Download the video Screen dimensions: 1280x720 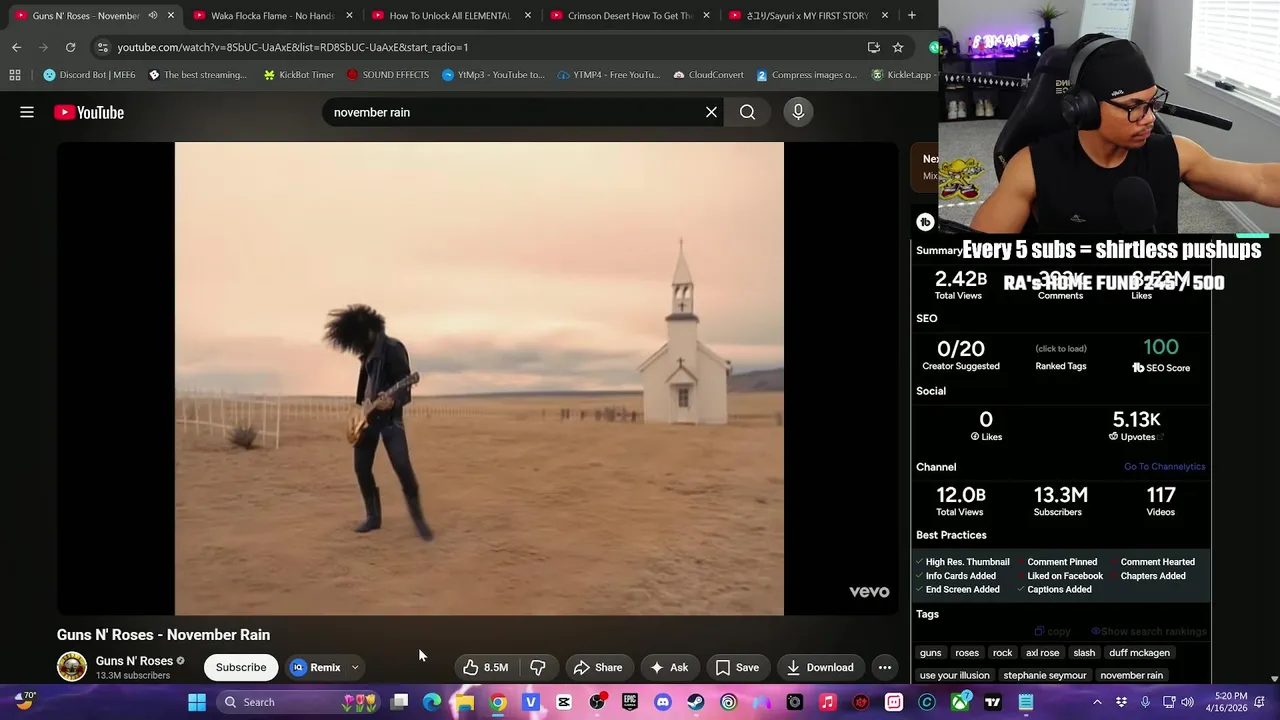tap(820, 667)
